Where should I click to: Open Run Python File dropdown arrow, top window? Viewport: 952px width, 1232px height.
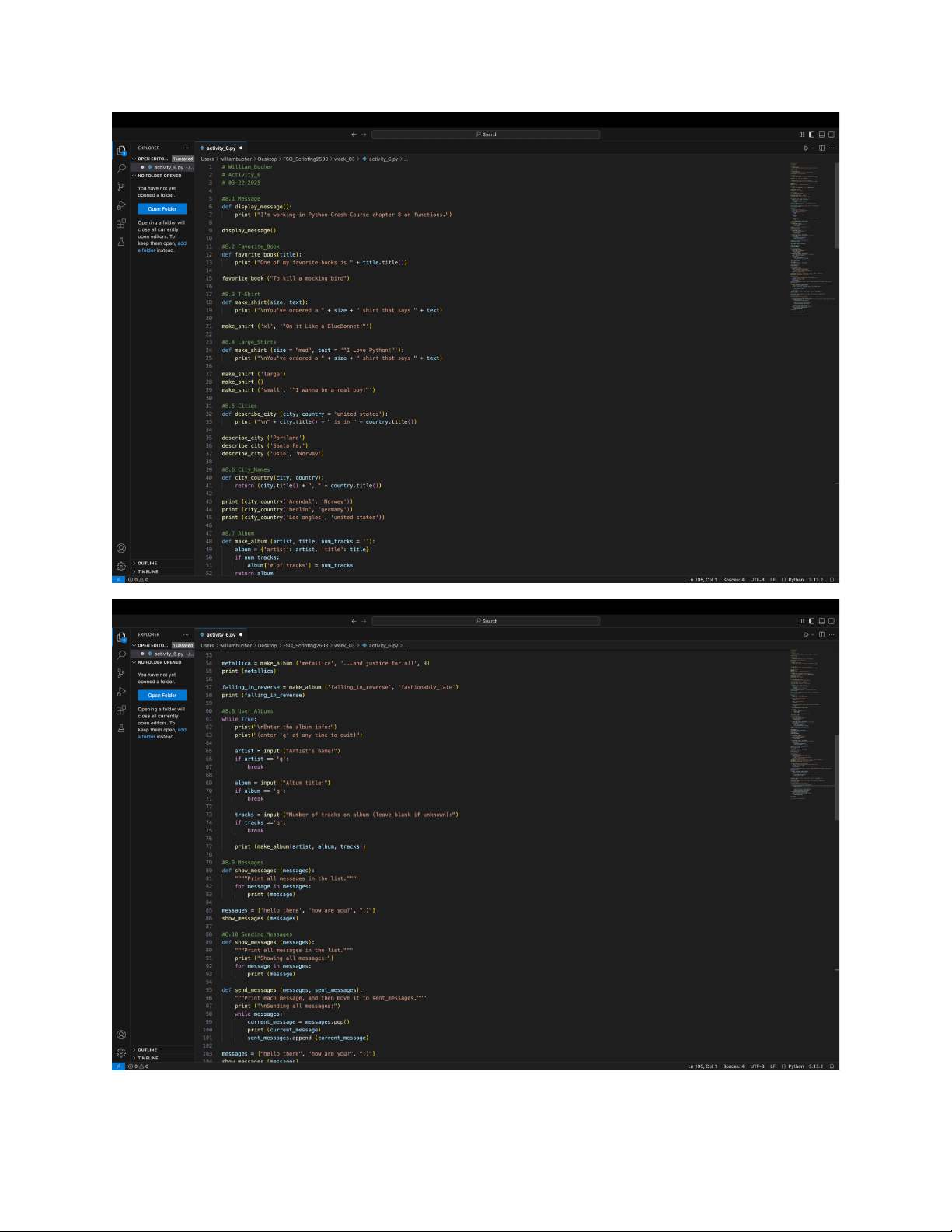tap(813, 148)
